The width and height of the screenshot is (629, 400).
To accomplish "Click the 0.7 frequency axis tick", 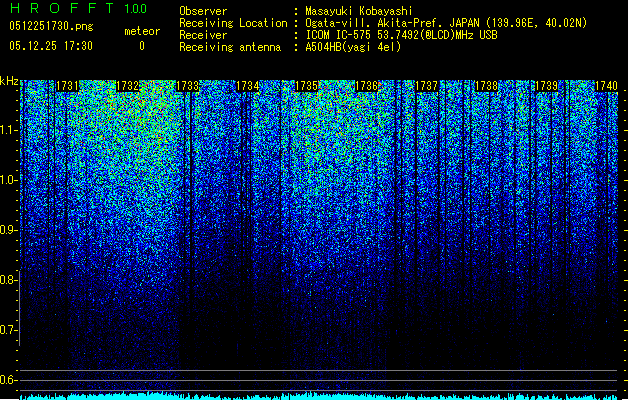I will click(x=9, y=330).
